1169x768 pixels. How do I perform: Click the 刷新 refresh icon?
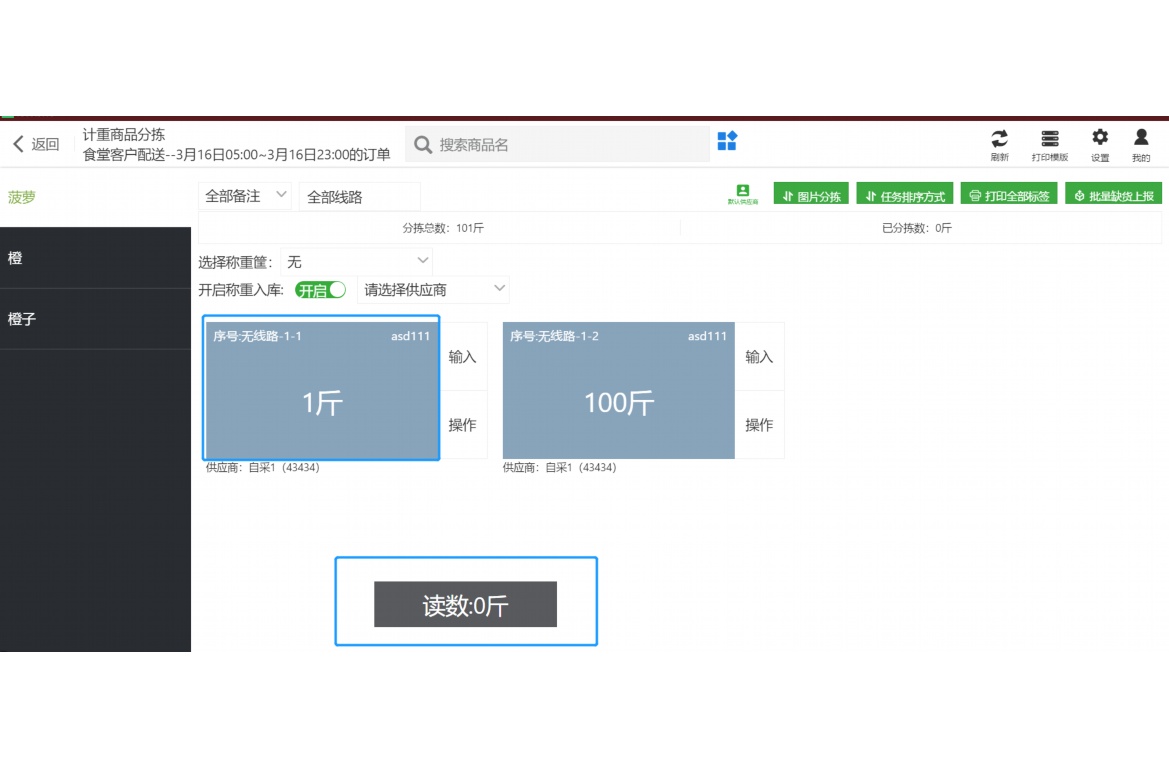[999, 140]
